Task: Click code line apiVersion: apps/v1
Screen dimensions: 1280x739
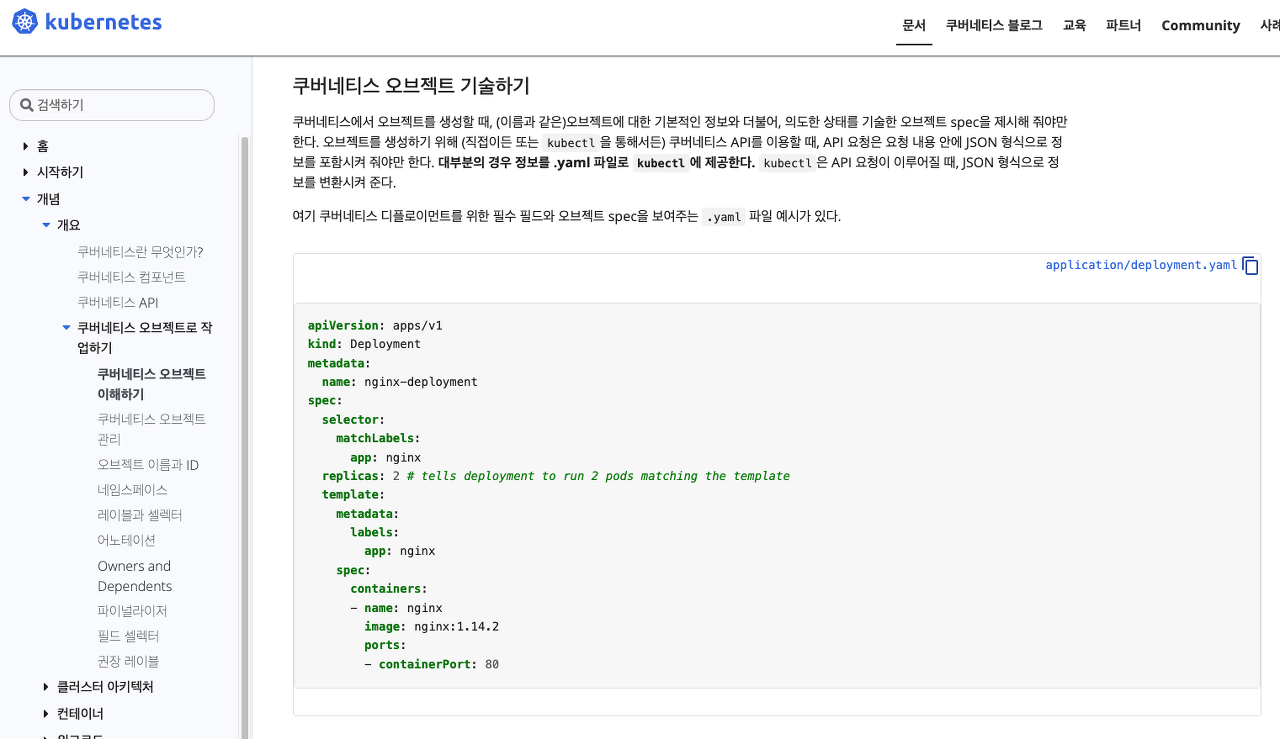Action: point(375,325)
